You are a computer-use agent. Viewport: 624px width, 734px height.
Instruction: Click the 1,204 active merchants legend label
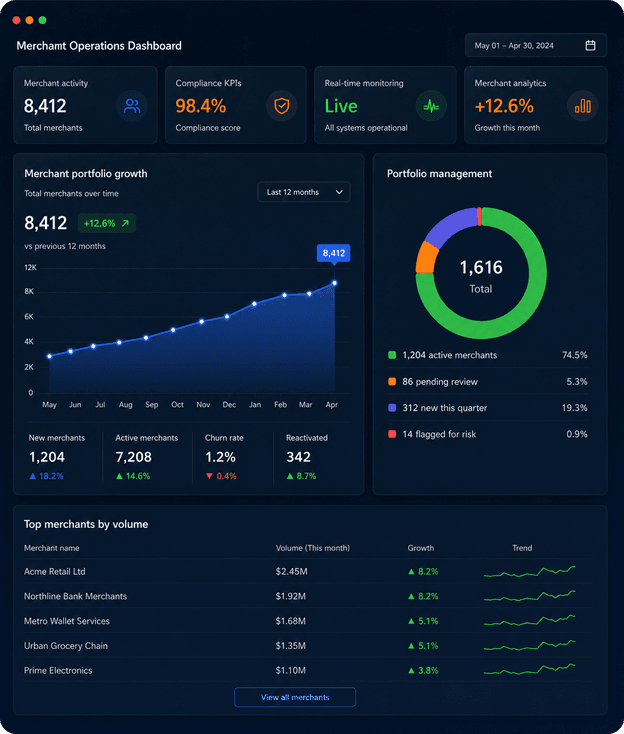click(450, 355)
